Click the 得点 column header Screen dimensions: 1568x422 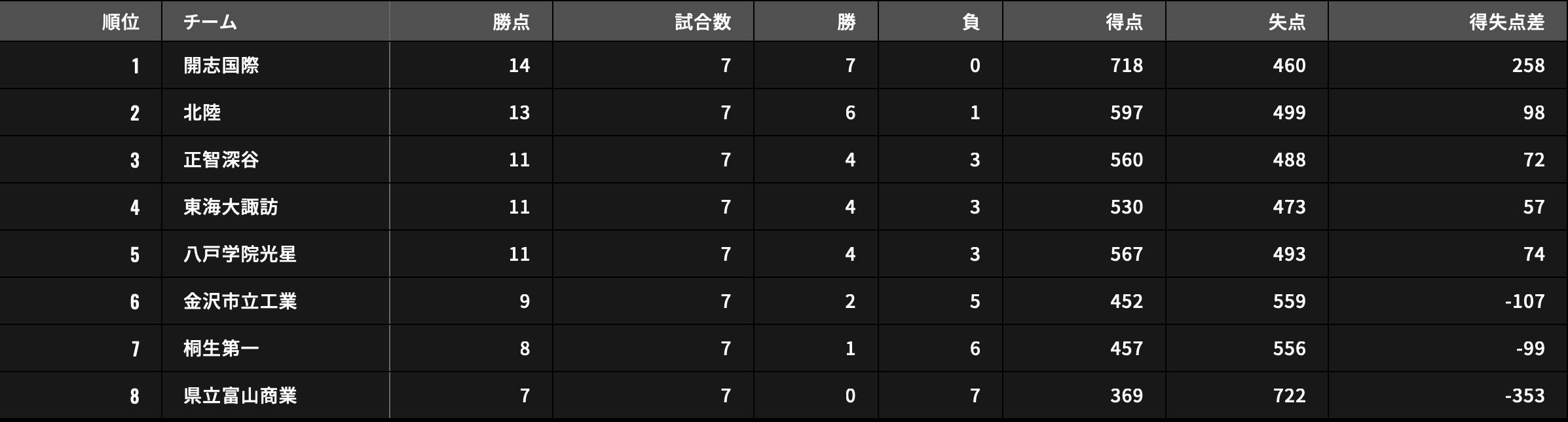pos(1124,22)
